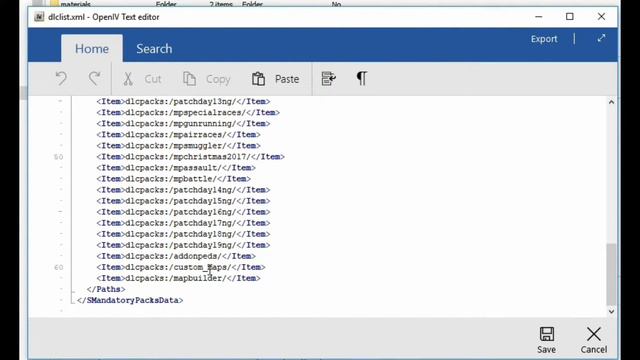Screen dimensions: 640x360
Task: Click the mpsmuggler item line
Action: 178,146
